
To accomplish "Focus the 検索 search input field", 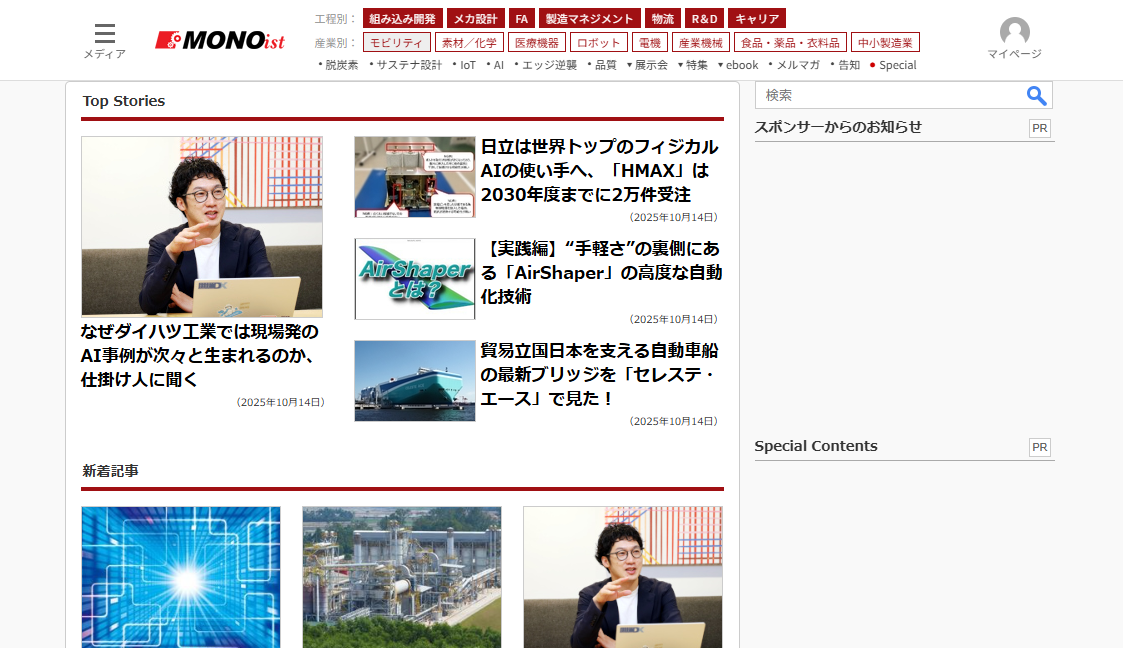I will (890, 96).
